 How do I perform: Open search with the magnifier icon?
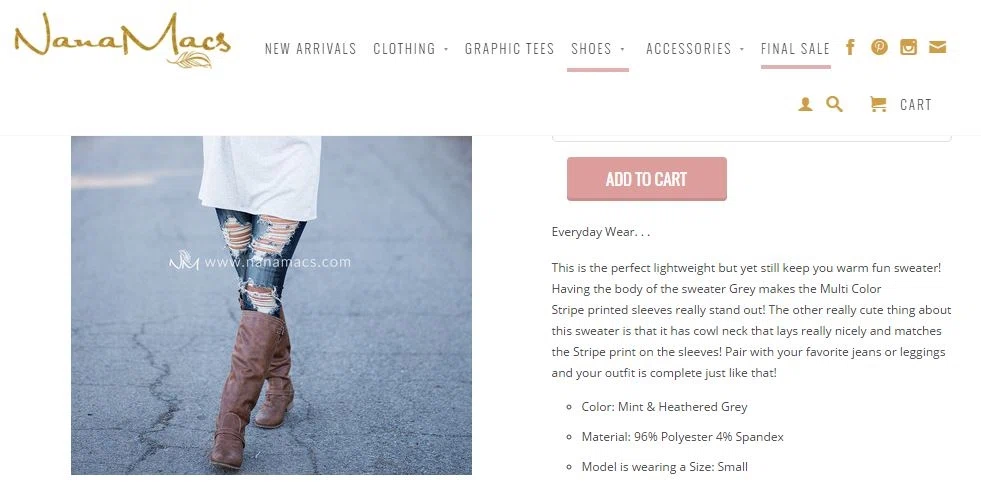click(834, 104)
